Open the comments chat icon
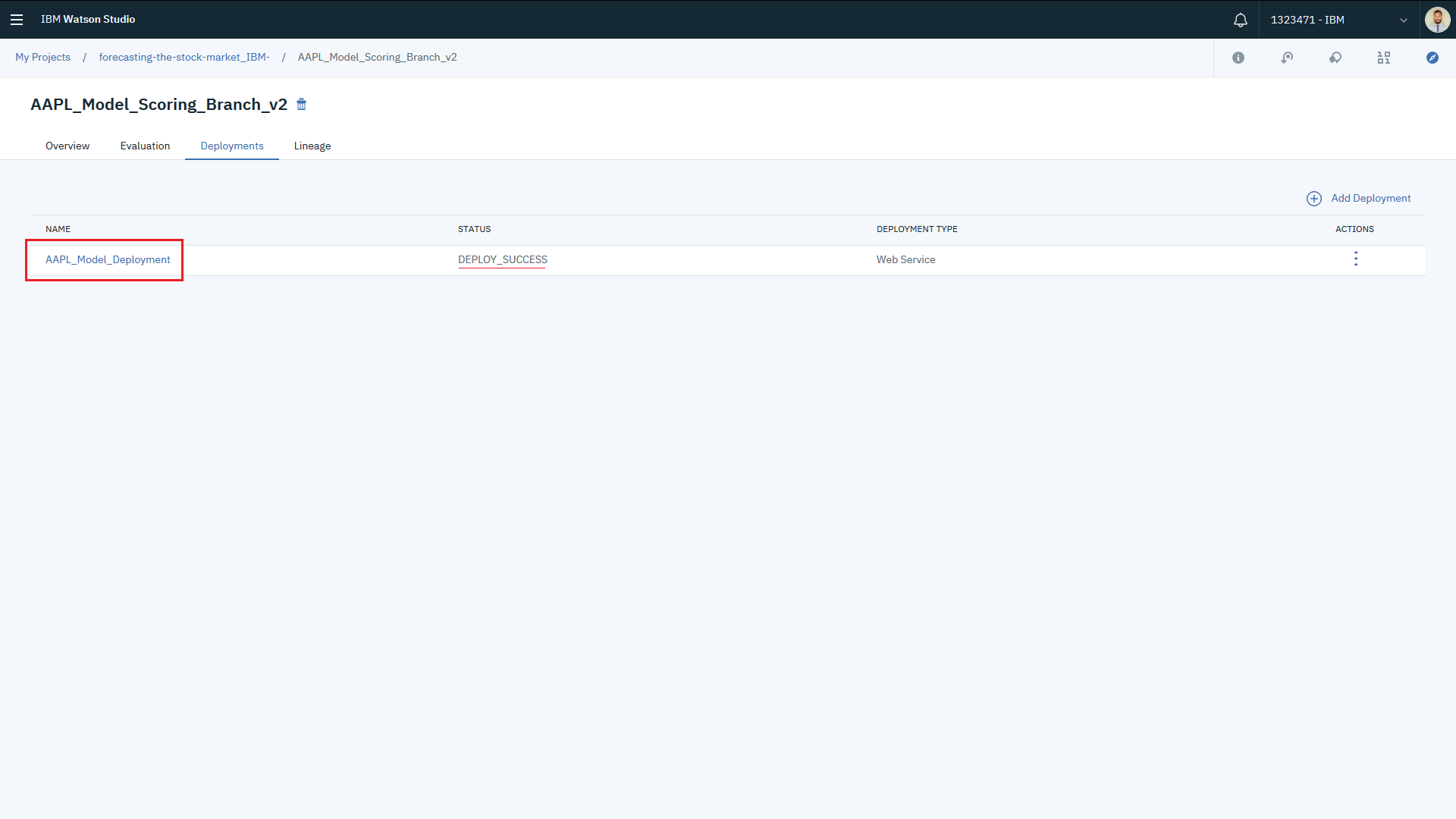The width and height of the screenshot is (1456, 819). pyautogui.click(x=1335, y=58)
